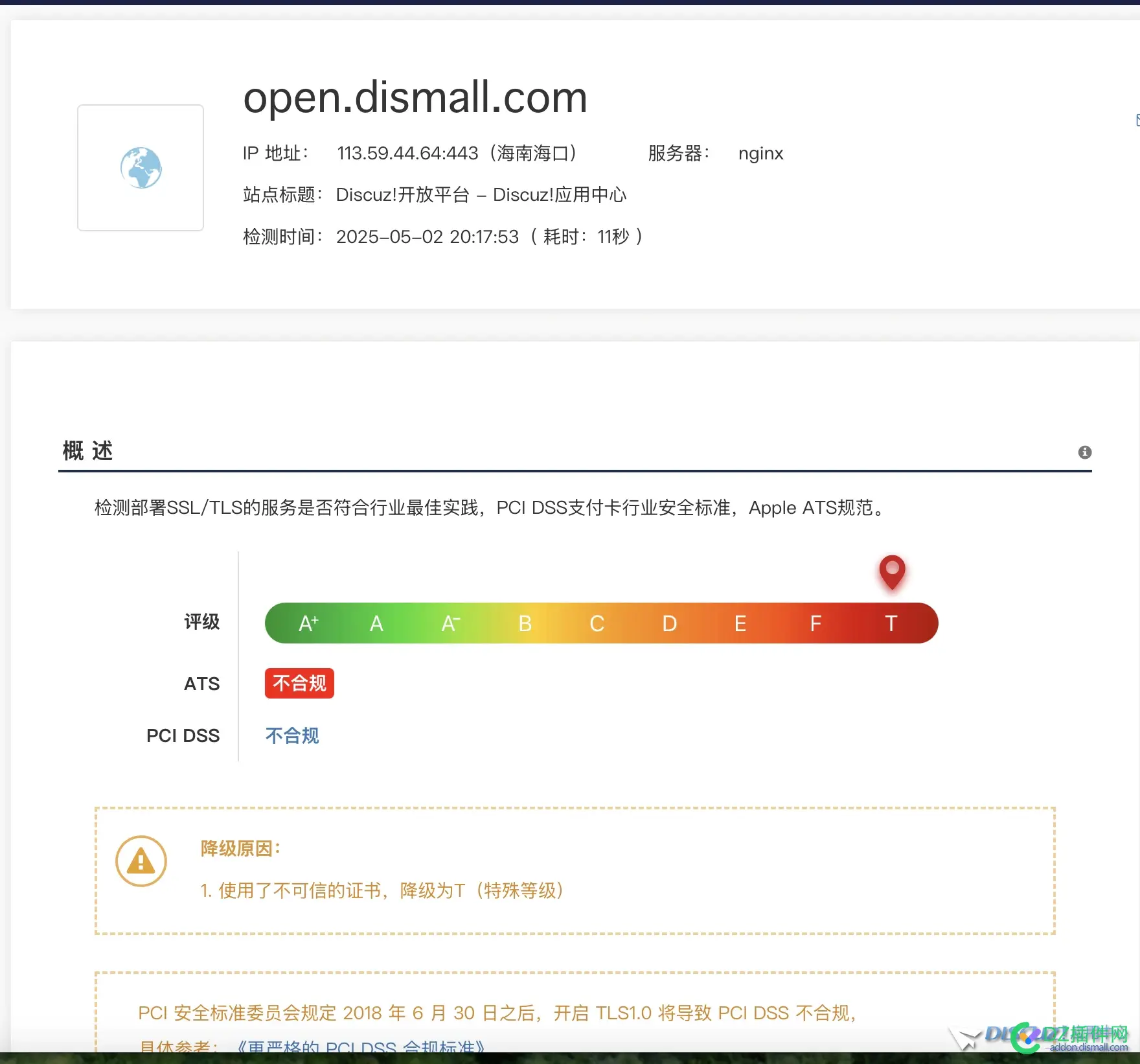Click the yellow warning triangle icon
Viewport: 1140px width, 1064px height.
[x=141, y=861]
